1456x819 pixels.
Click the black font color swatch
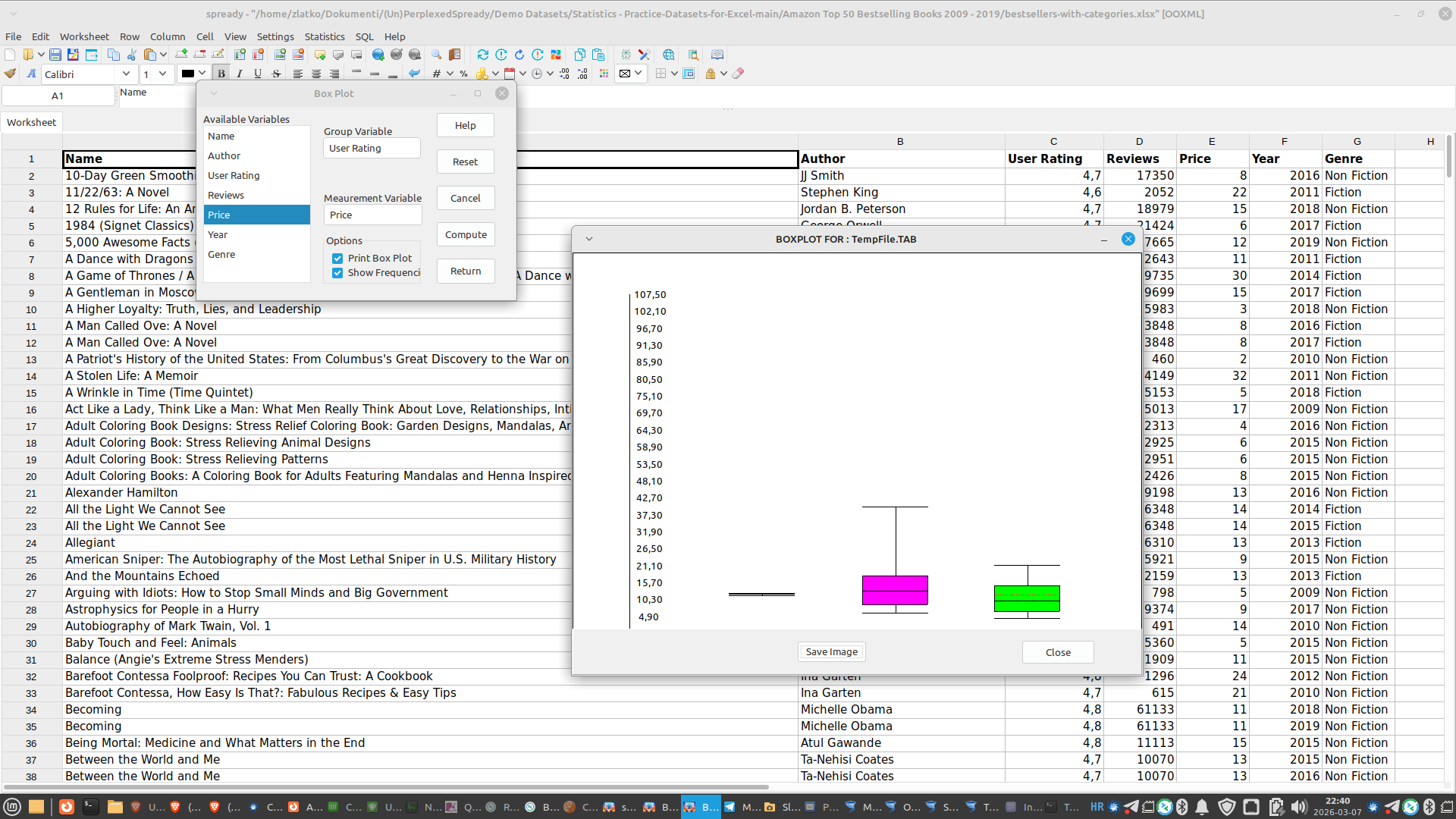(x=187, y=74)
